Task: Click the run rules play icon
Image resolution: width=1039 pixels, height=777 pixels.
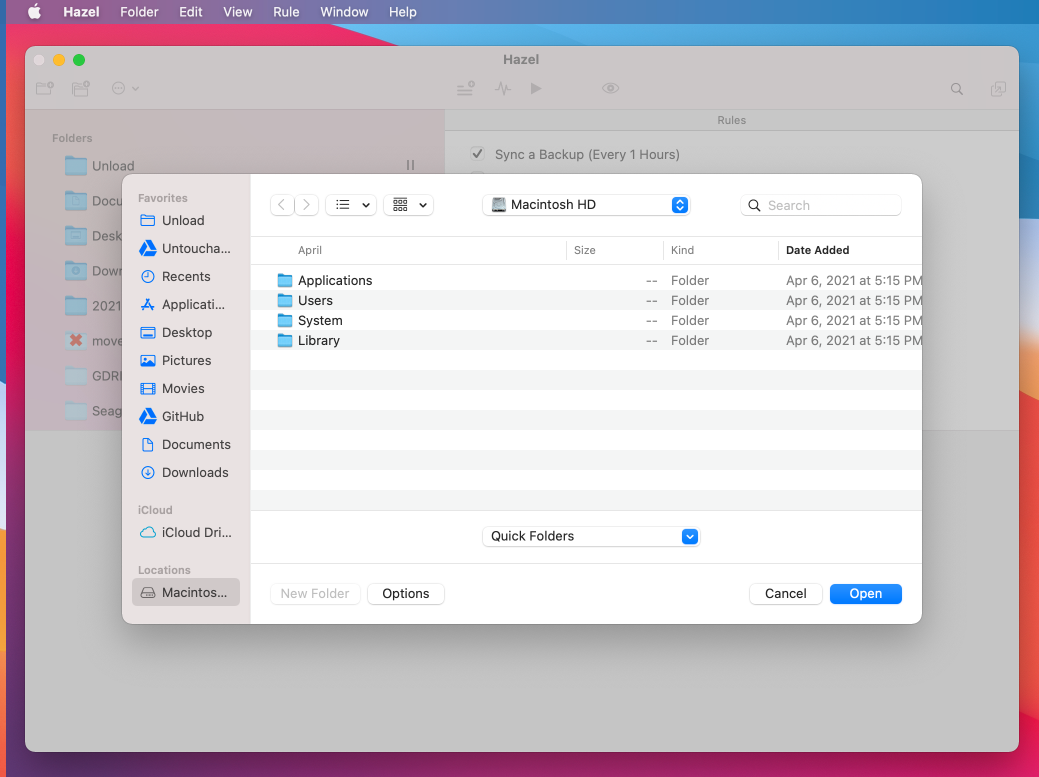Action: coord(536,88)
